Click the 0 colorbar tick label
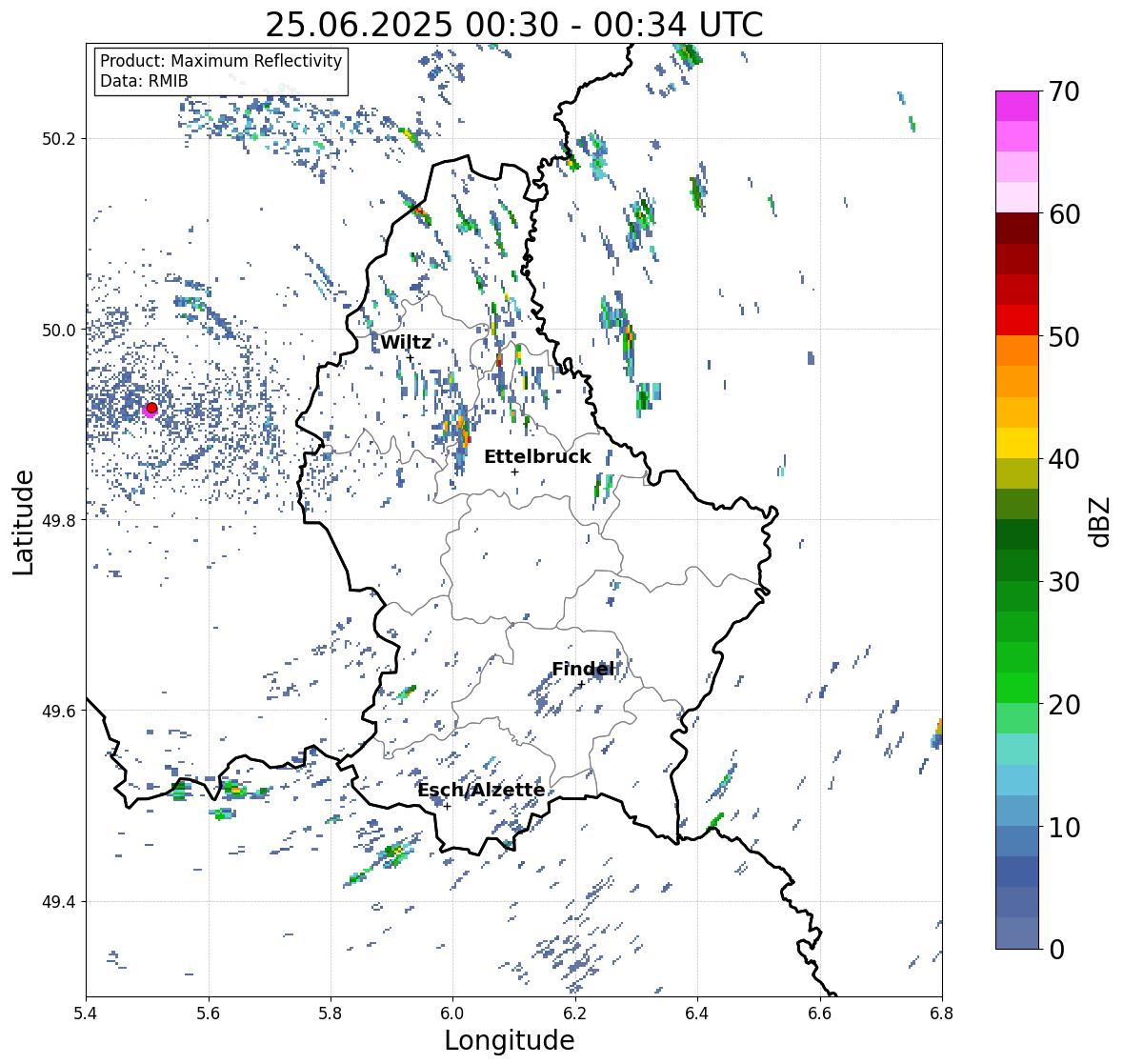 1056,950
